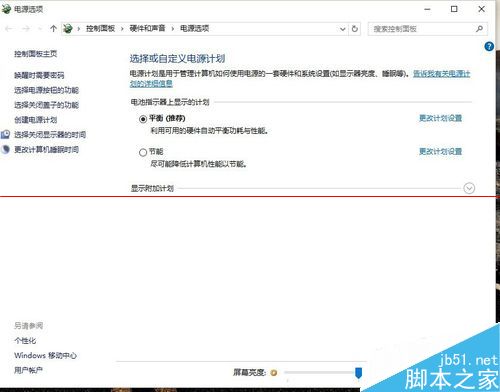Image resolution: width=500 pixels, height=392 pixels.
Task: Open 选择关闭显示器的时间
Action: pyautogui.click(x=50, y=135)
